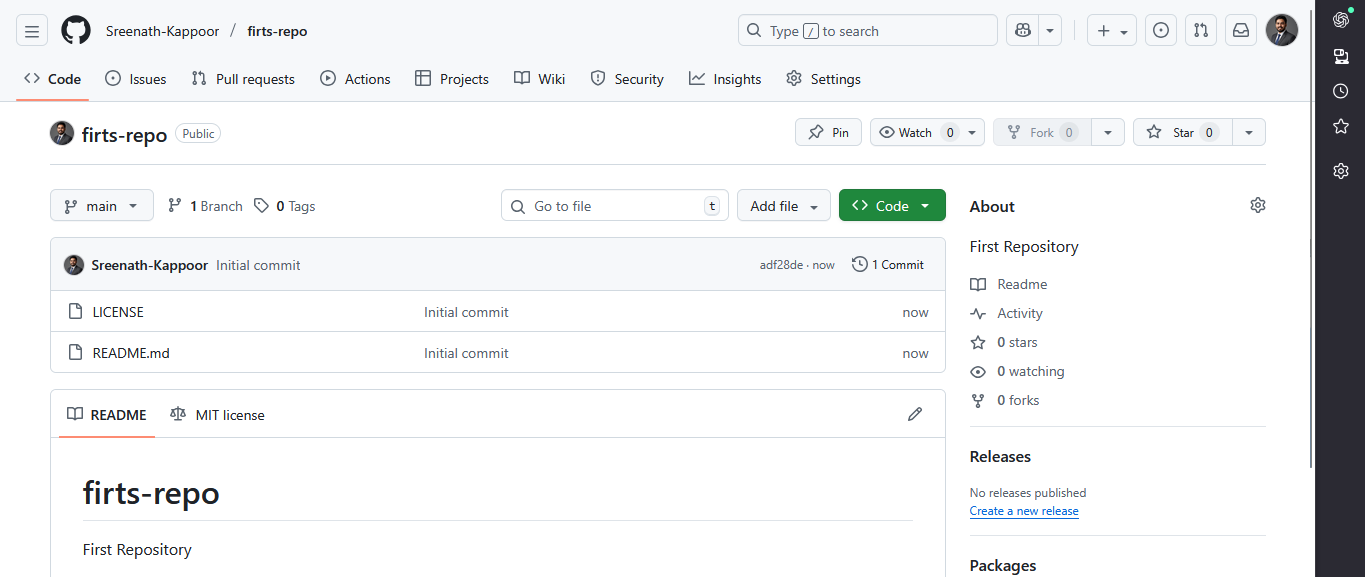Open the main branch dropdown
The width and height of the screenshot is (1365, 577).
point(101,205)
